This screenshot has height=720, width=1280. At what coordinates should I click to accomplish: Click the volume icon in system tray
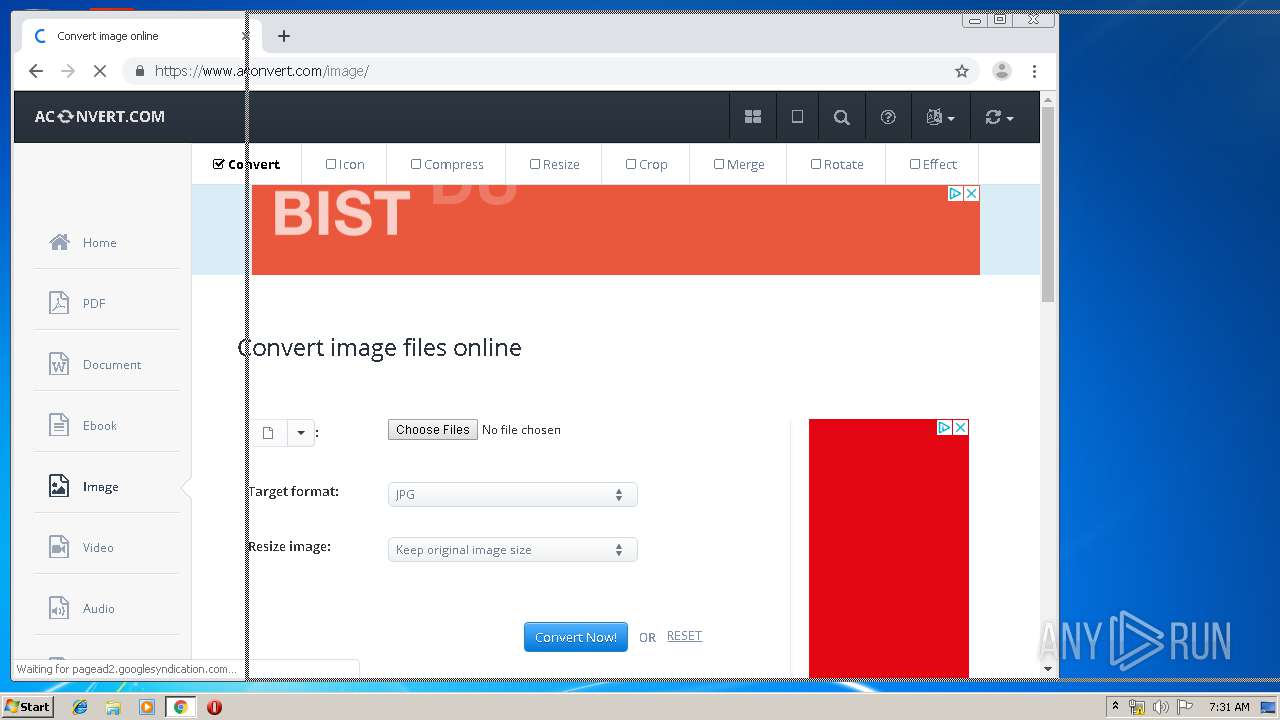pyautogui.click(x=1160, y=707)
